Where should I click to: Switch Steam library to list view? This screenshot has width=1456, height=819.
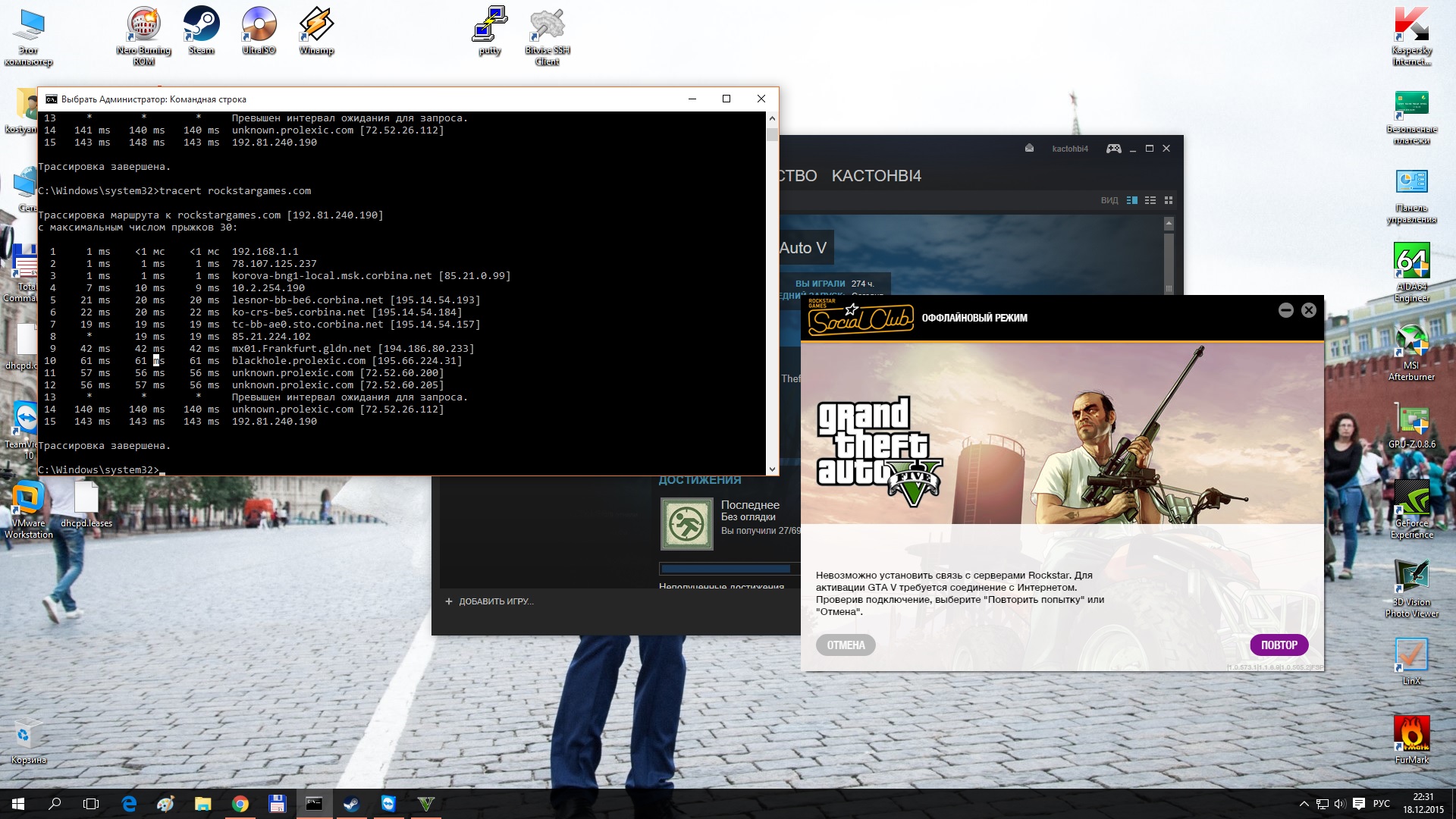tap(1150, 200)
